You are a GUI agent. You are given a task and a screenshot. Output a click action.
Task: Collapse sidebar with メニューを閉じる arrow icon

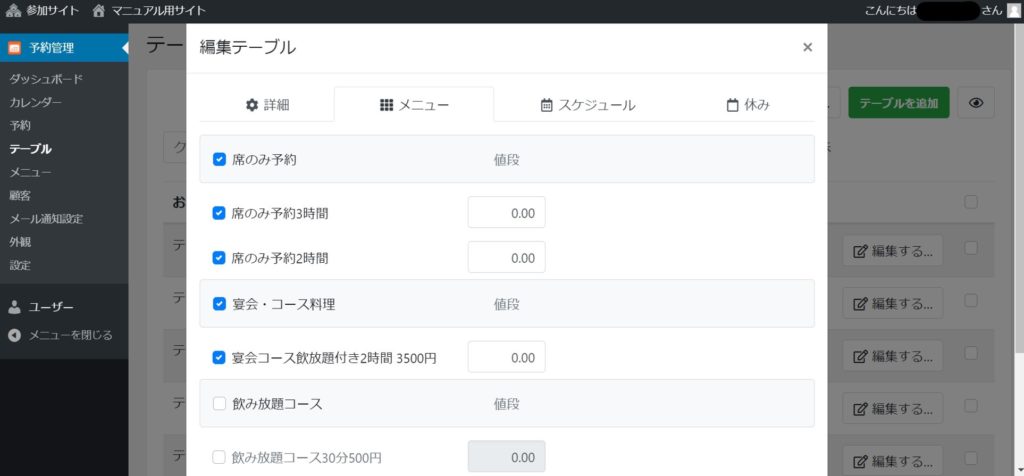14,335
